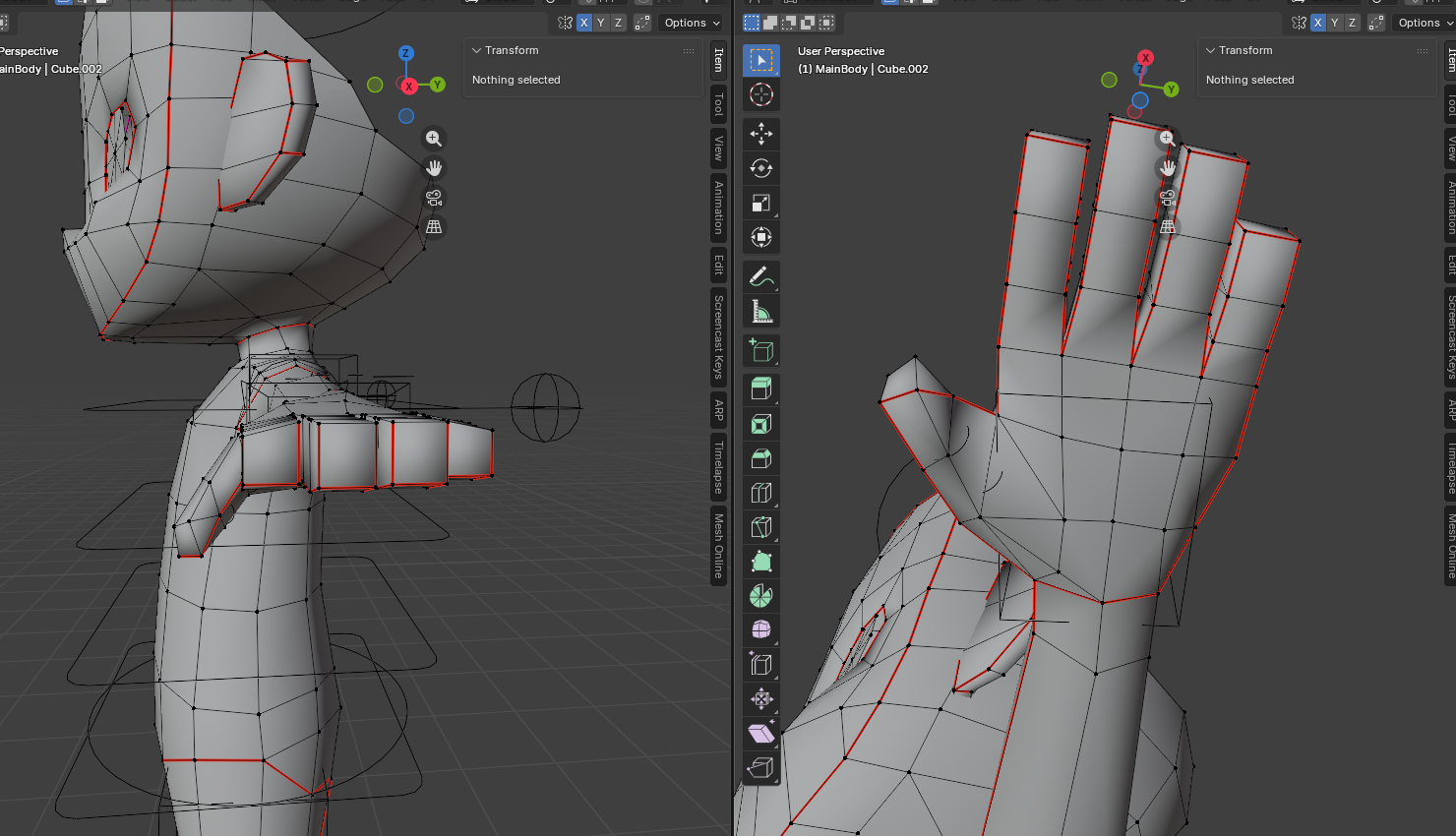Click green Y axis on left gizmo
Image resolution: width=1456 pixels, height=836 pixels.
click(x=438, y=86)
